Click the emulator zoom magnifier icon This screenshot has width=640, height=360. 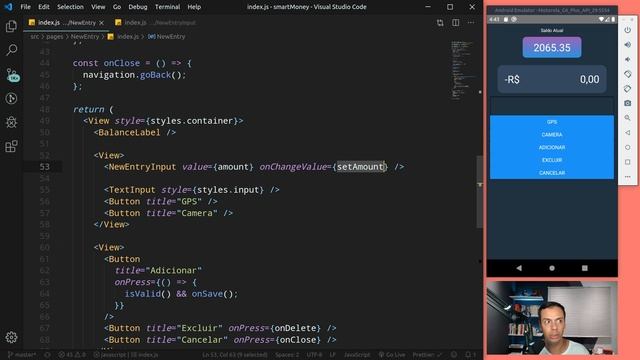628,118
